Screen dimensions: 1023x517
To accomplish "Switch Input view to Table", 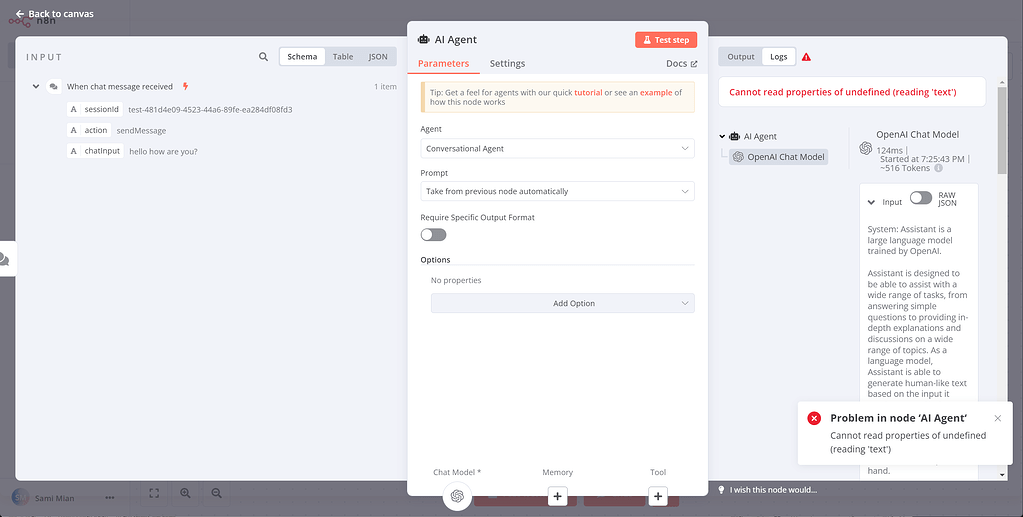I will [x=343, y=57].
